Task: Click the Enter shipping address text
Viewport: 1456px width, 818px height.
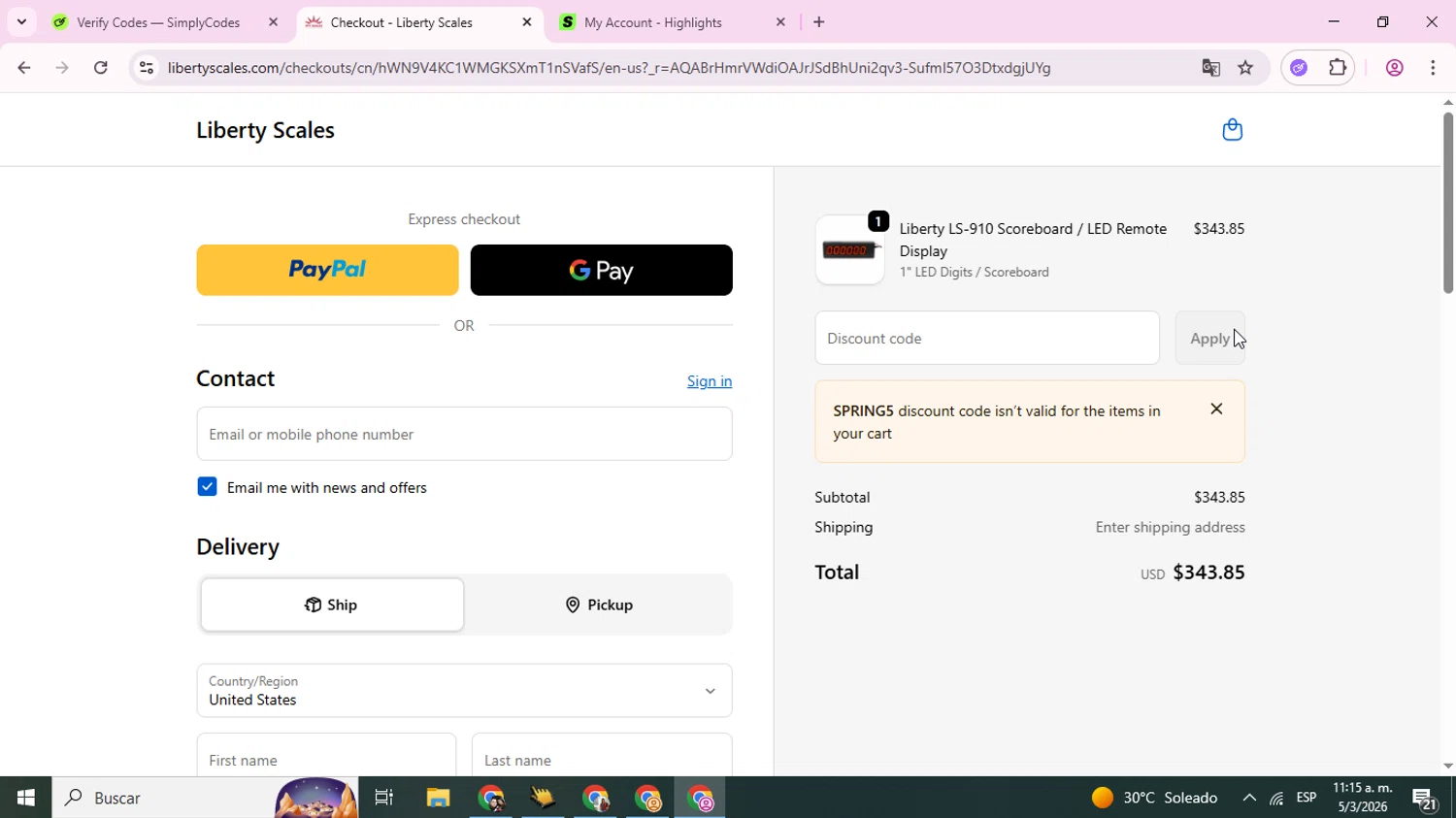Action: tap(1170, 527)
